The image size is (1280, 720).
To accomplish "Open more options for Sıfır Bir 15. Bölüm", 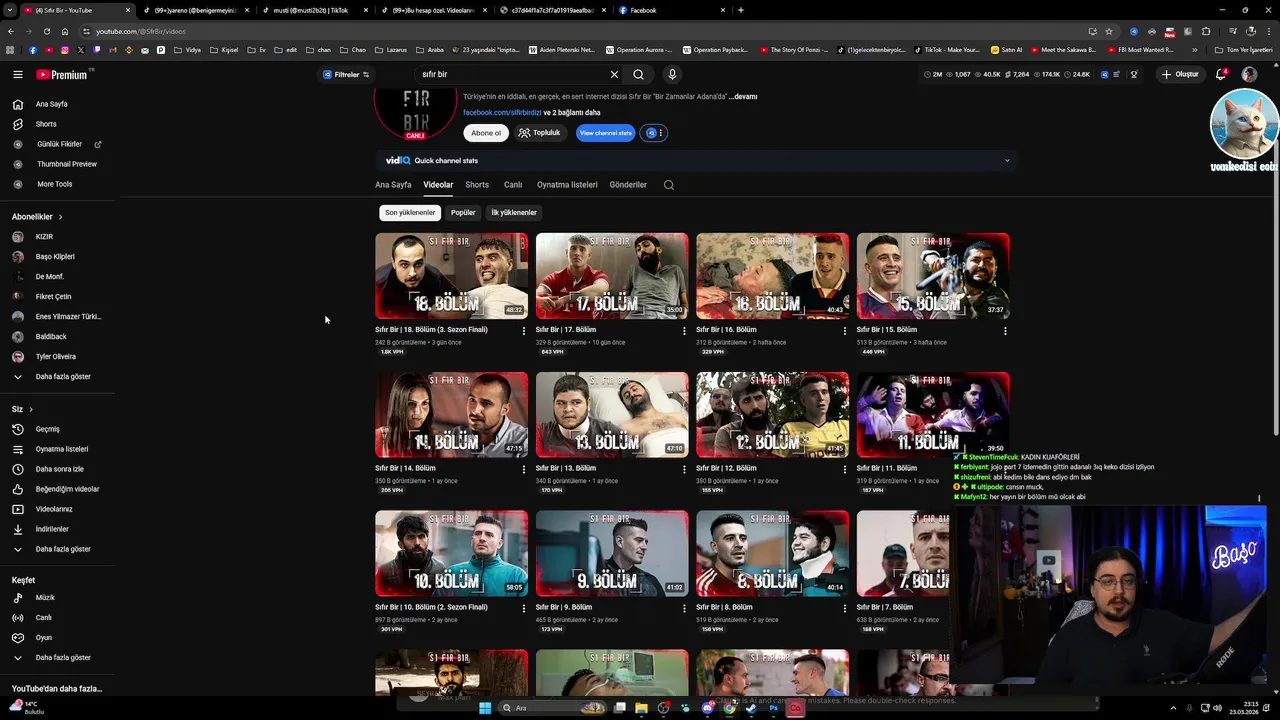I will [1005, 331].
